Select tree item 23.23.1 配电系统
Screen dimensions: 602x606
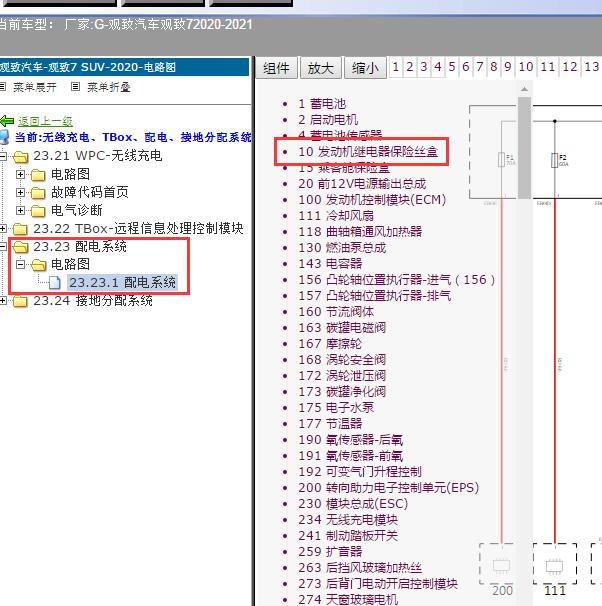coord(122,283)
